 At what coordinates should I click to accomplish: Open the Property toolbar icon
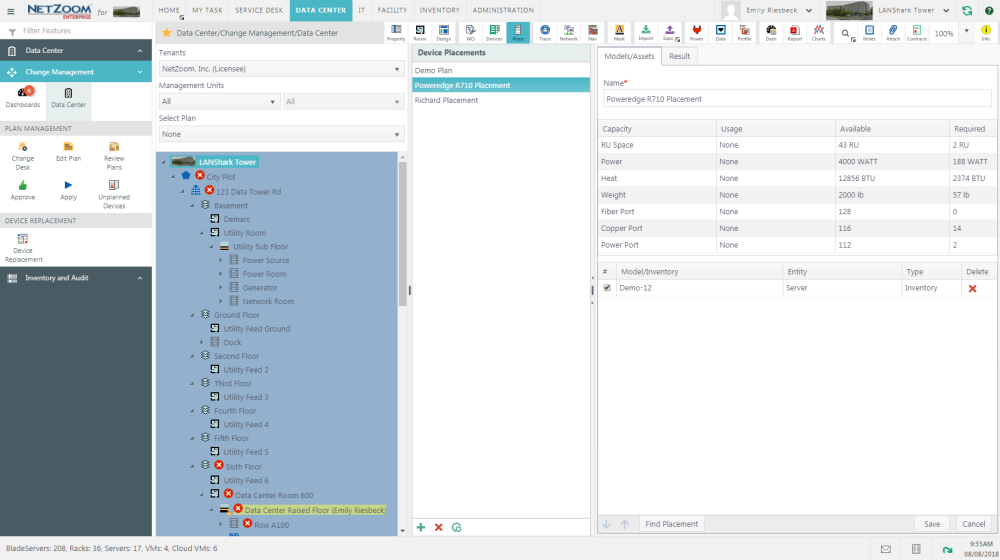tap(396, 33)
